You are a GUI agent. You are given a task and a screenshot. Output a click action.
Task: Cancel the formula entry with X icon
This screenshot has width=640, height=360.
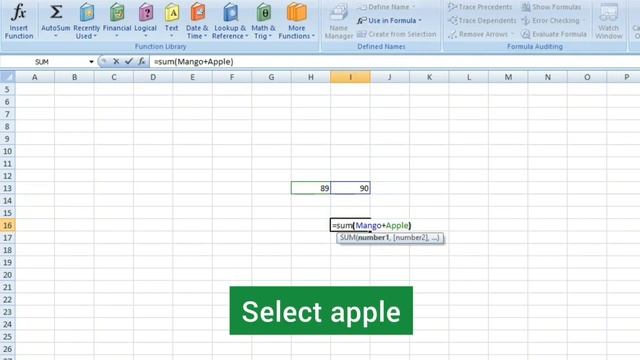(116, 61)
